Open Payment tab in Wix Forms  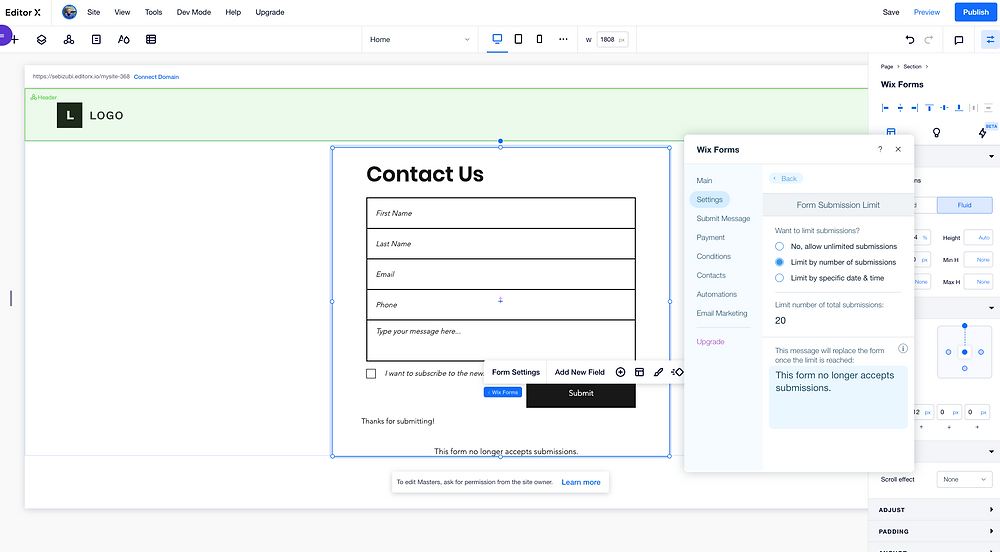click(710, 237)
